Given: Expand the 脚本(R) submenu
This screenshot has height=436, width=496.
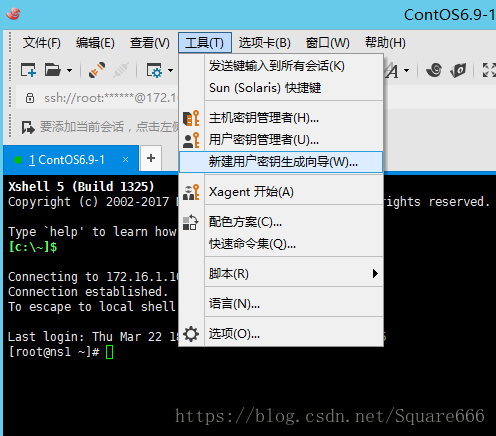Looking at the screenshot, I should click(281, 274).
